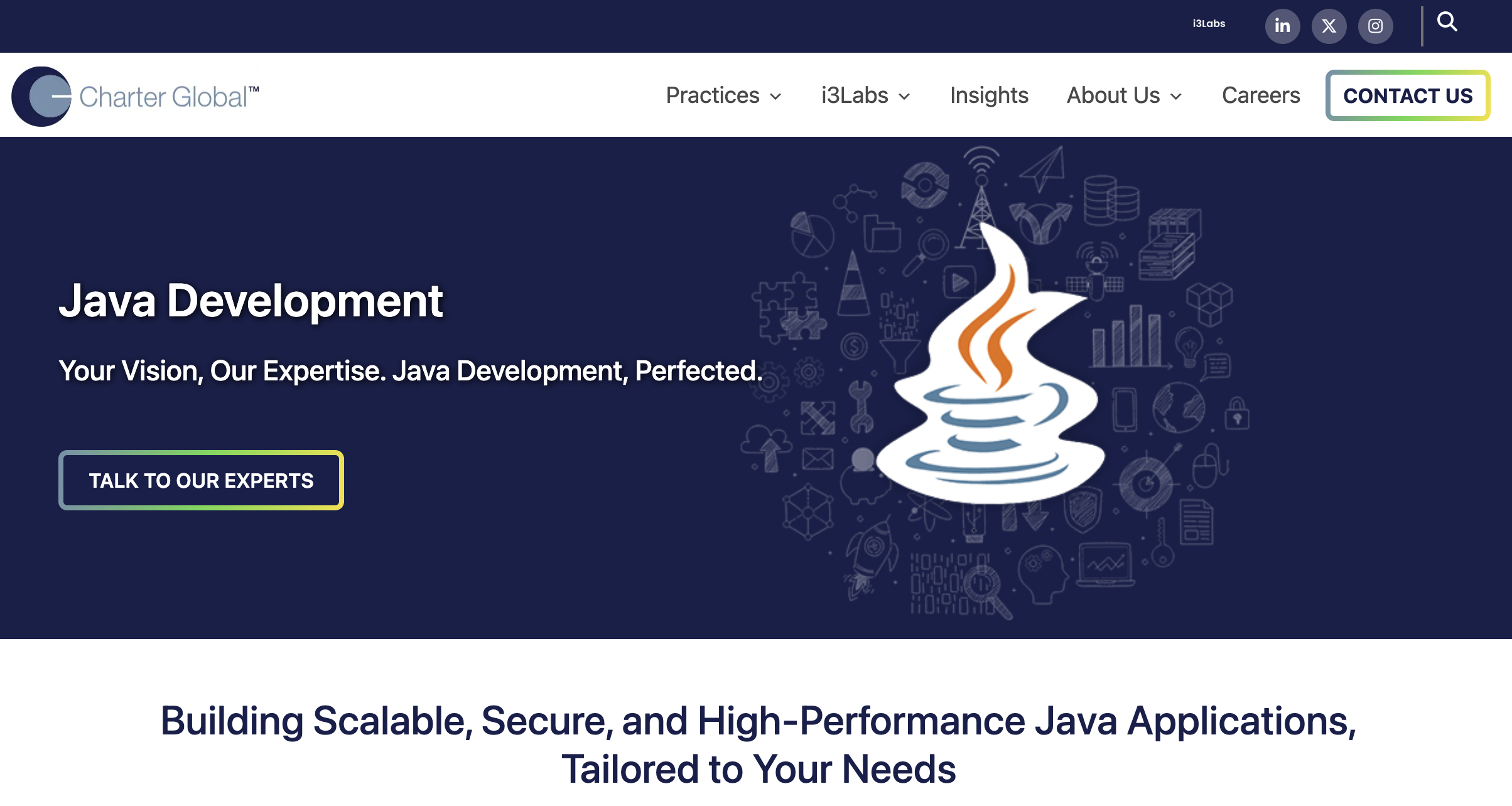The height and width of the screenshot is (806, 1512).
Task: Click TALK TO OUR EXPERTS button
Action: 201,480
